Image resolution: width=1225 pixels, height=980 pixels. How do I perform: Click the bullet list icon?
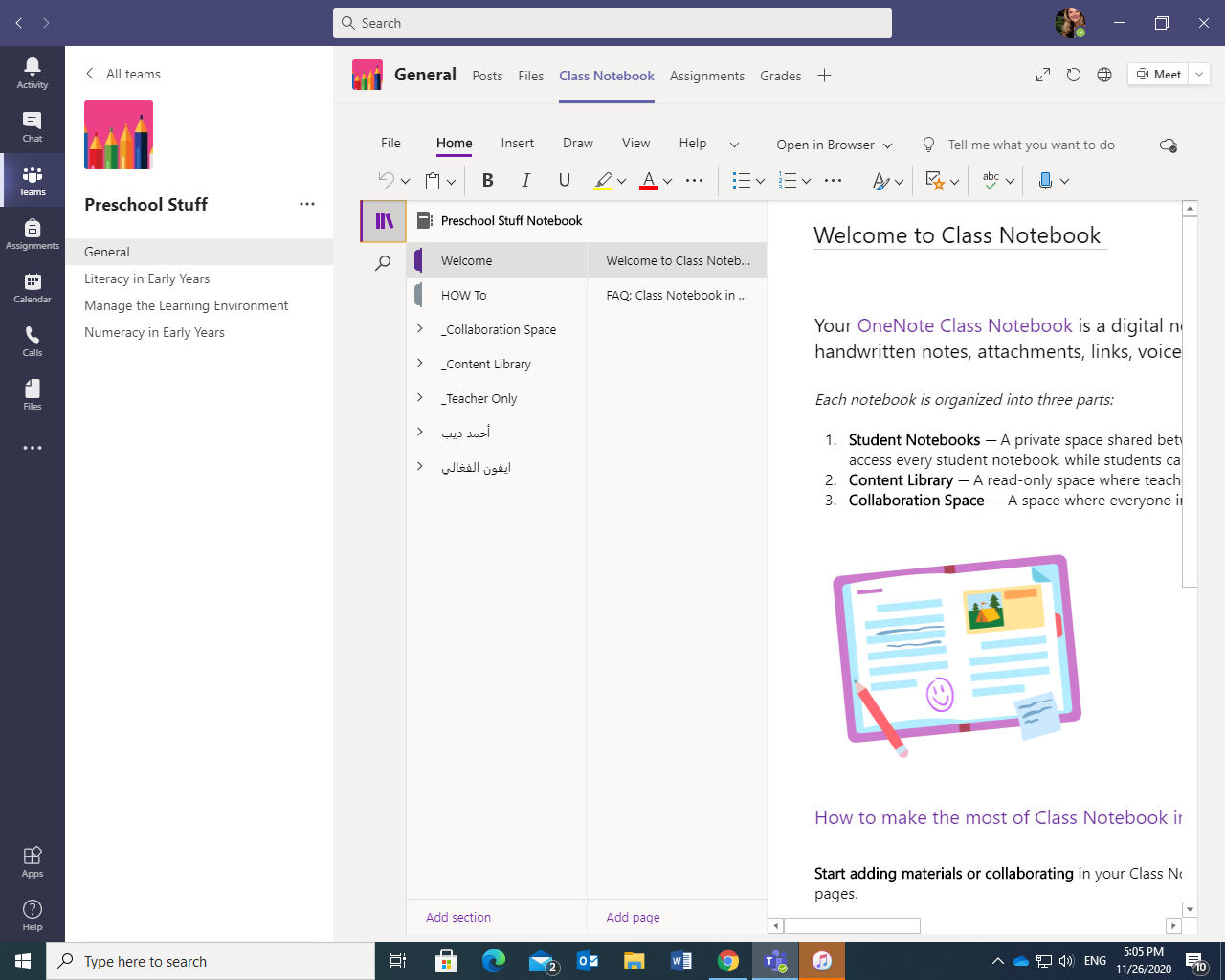coord(741,180)
